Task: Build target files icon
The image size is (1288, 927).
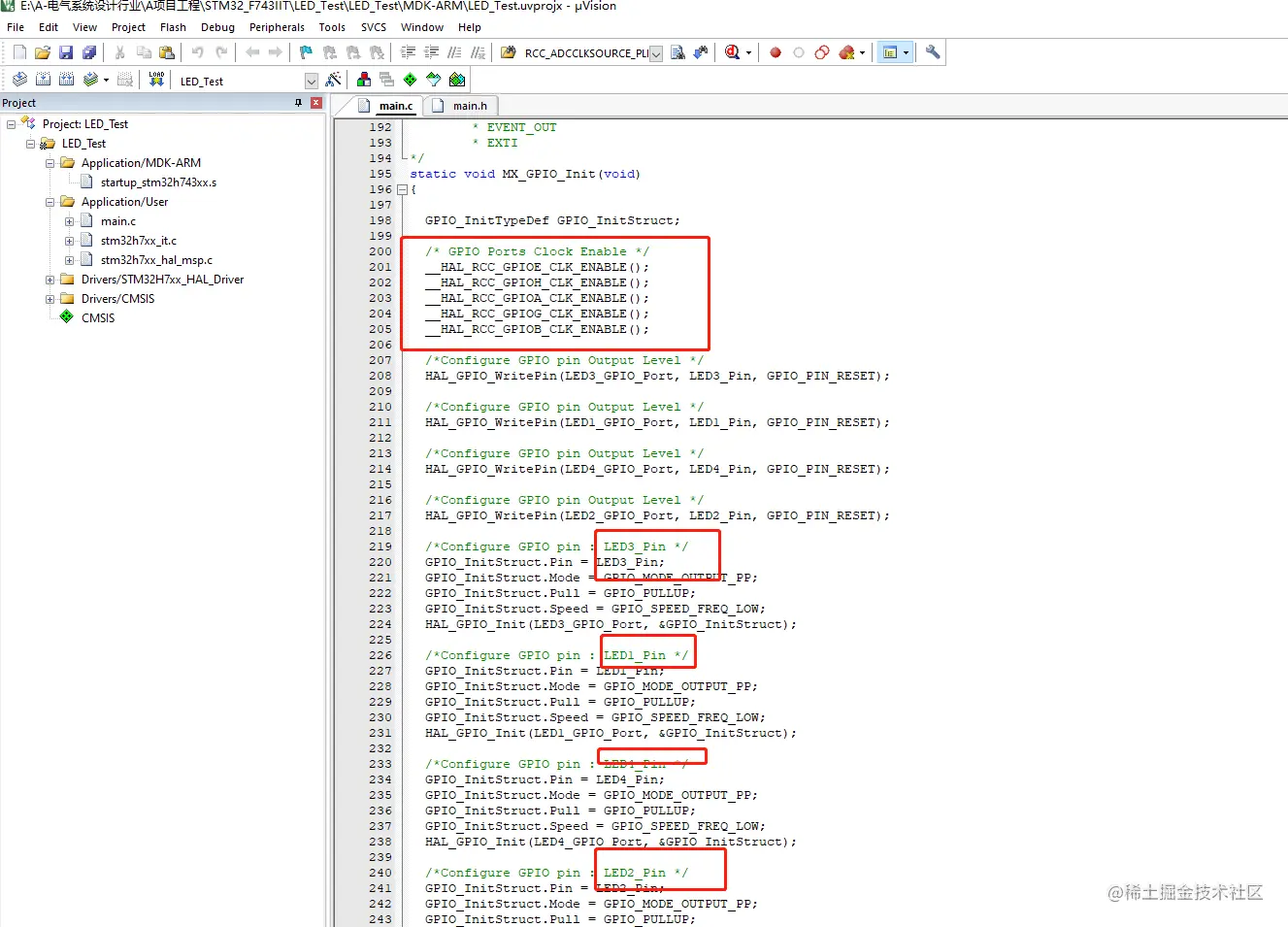Action: (x=43, y=80)
